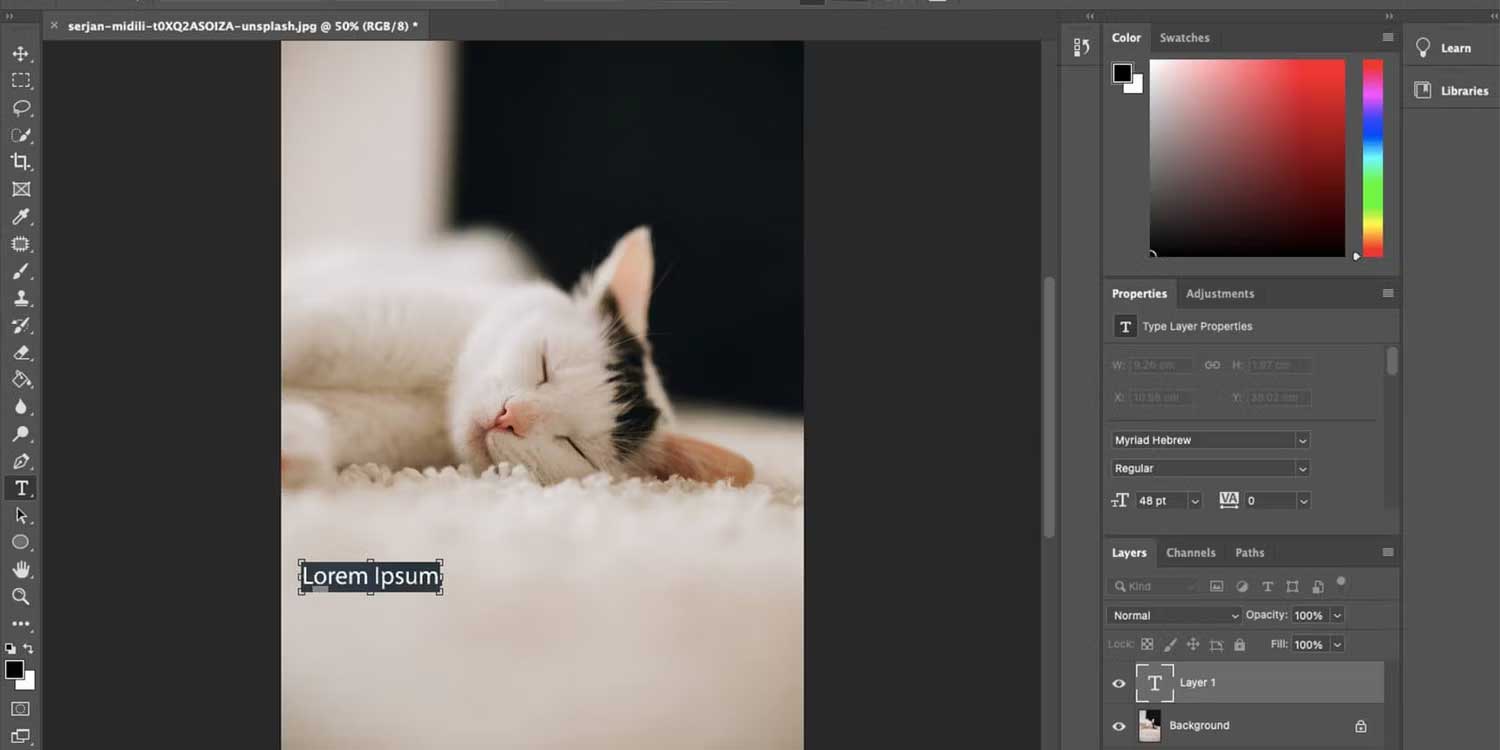1500x750 pixels.
Task: Select the Hand tool
Action: point(21,570)
